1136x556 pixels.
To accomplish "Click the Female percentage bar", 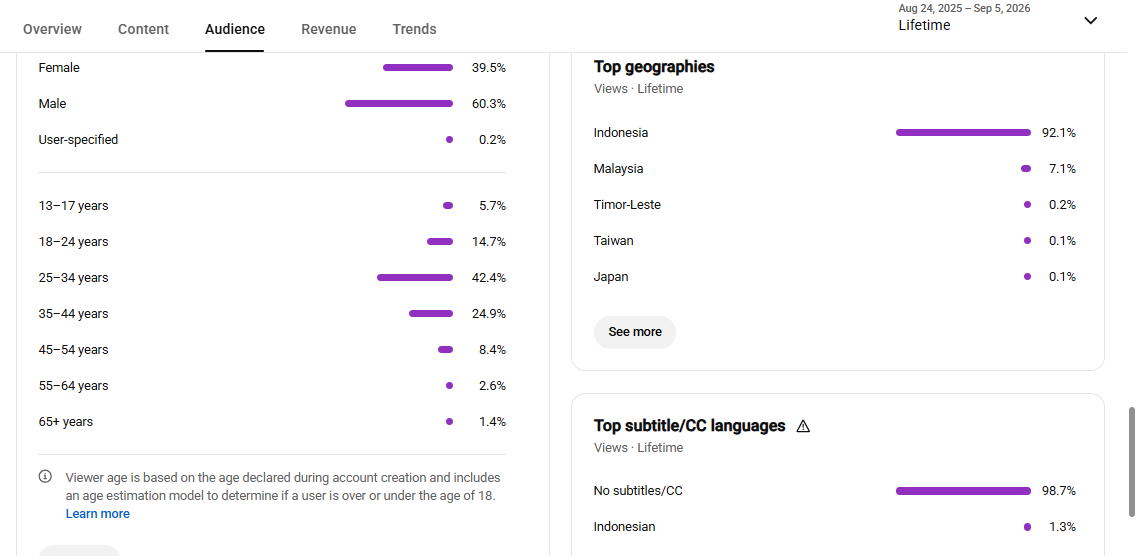I will 418,67.
